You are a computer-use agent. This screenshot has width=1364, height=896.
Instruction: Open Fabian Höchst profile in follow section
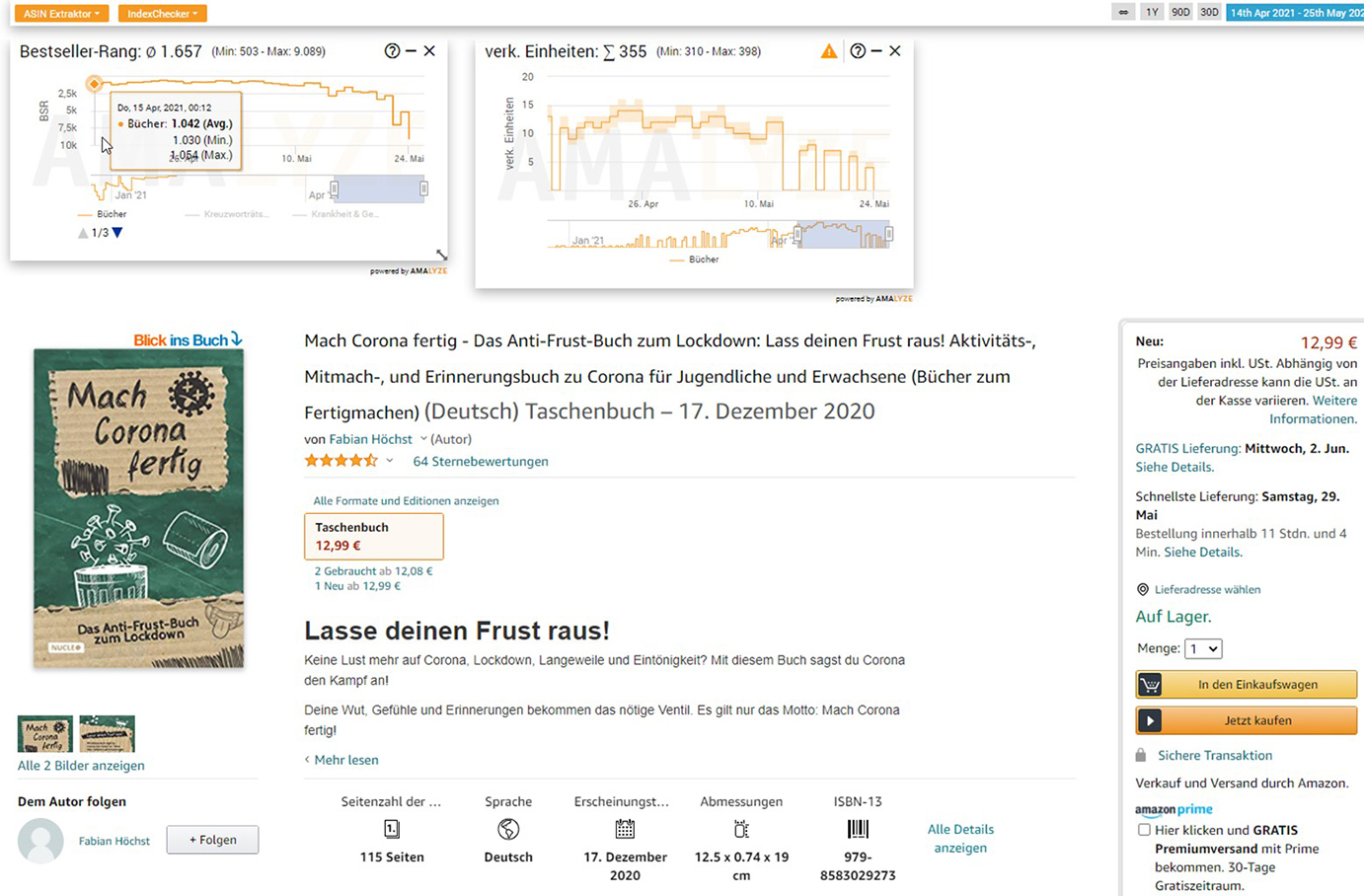pos(114,841)
